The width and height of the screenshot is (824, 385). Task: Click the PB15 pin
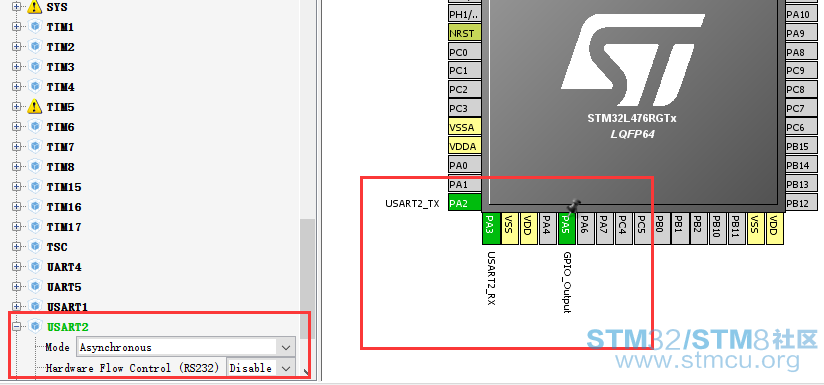click(801, 146)
